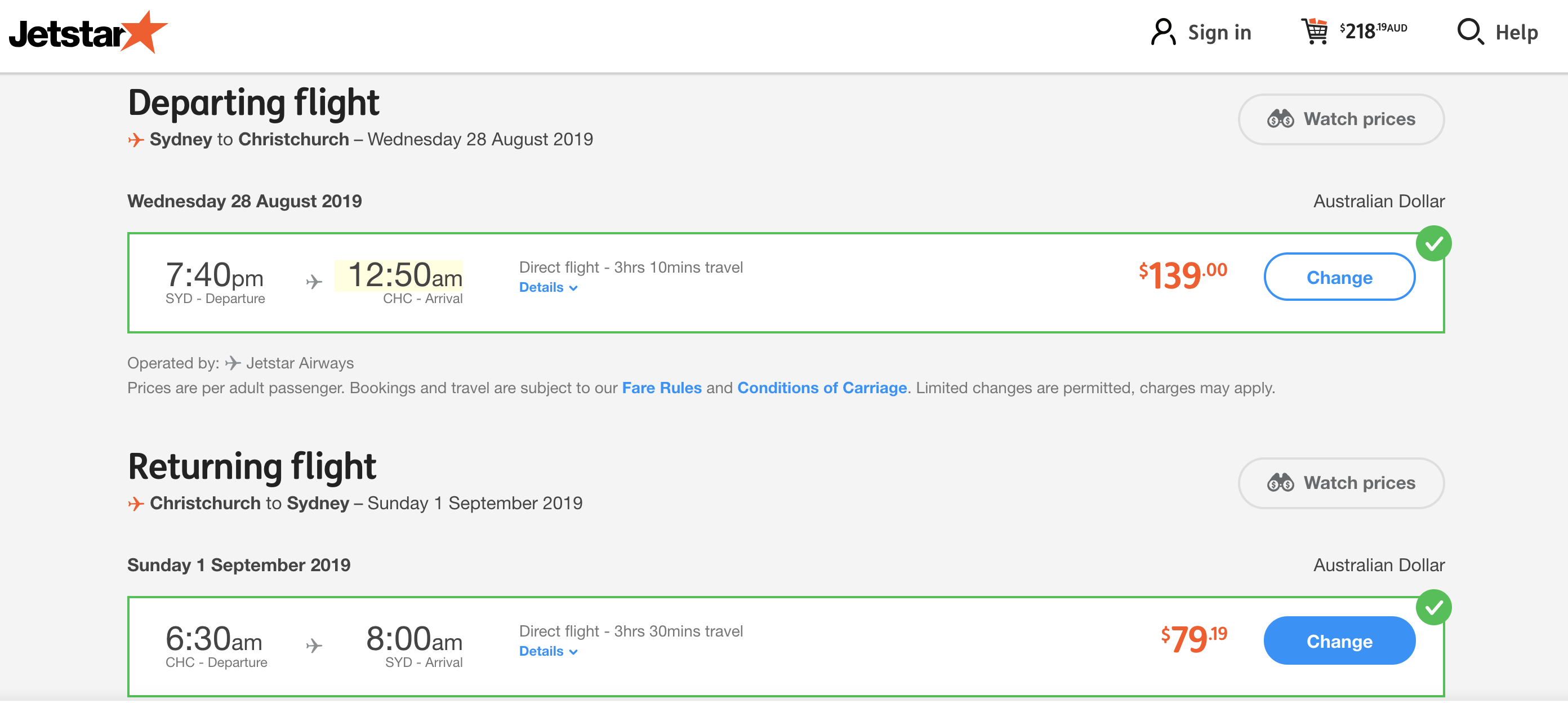Click 'Wednesday 28 August 2019' date label
1568x703 pixels.
coord(244,202)
